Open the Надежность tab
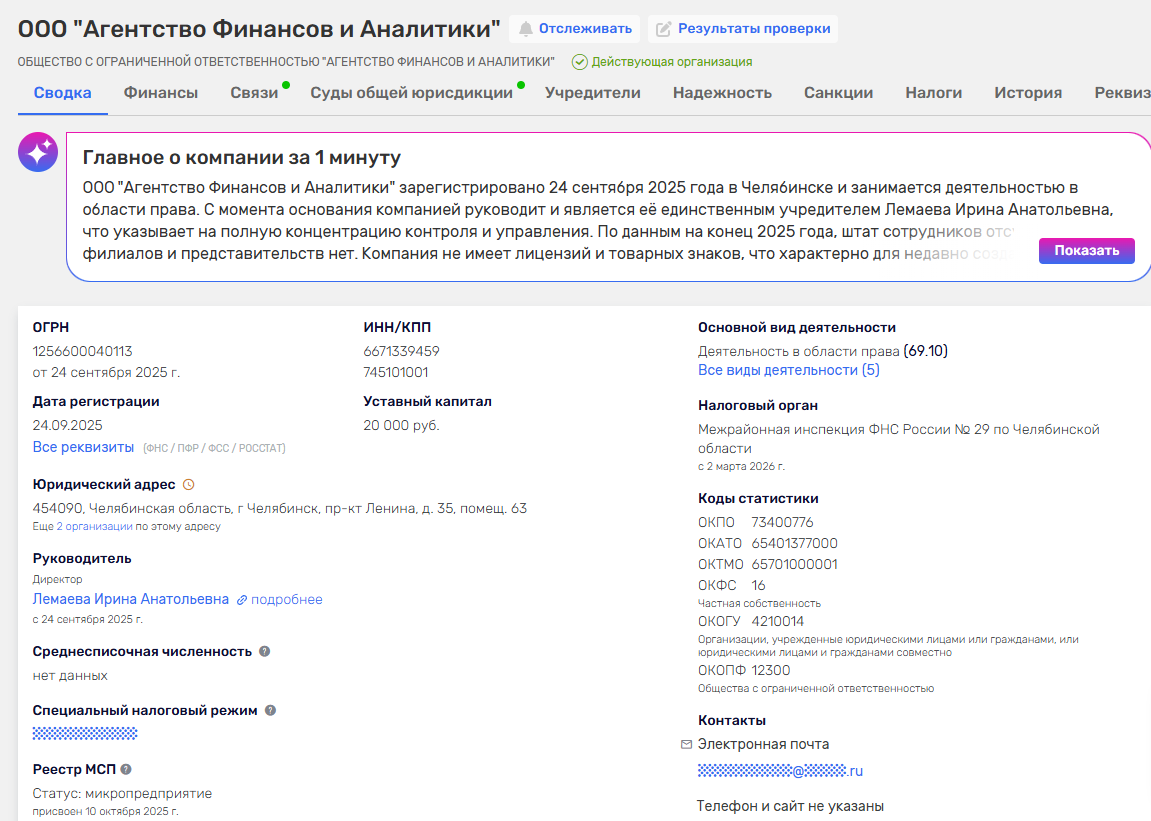Image resolution: width=1151 pixels, height=821 pixels. 722,93
